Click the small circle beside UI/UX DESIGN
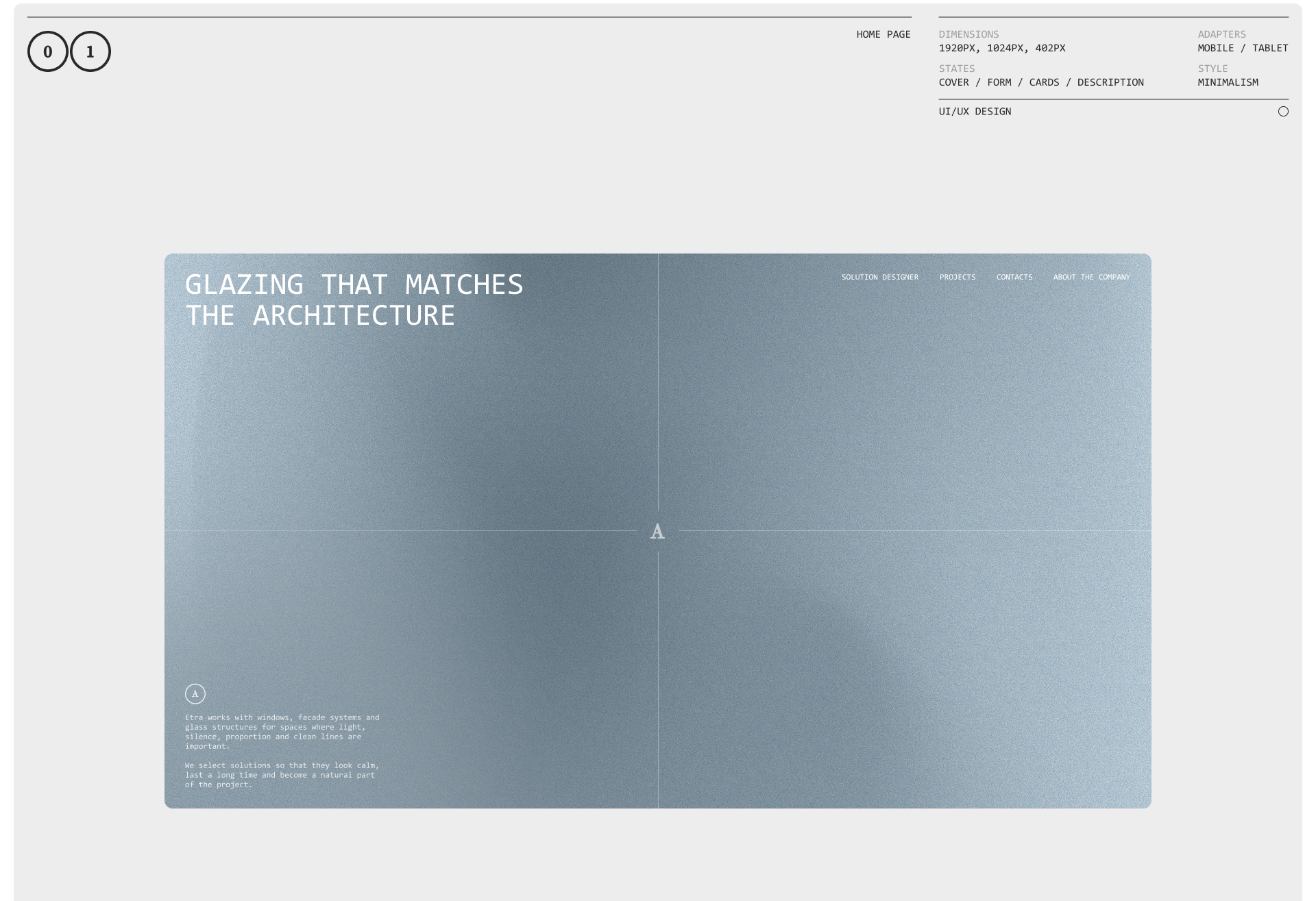The image size is (1316, 901). (1283, 112)
